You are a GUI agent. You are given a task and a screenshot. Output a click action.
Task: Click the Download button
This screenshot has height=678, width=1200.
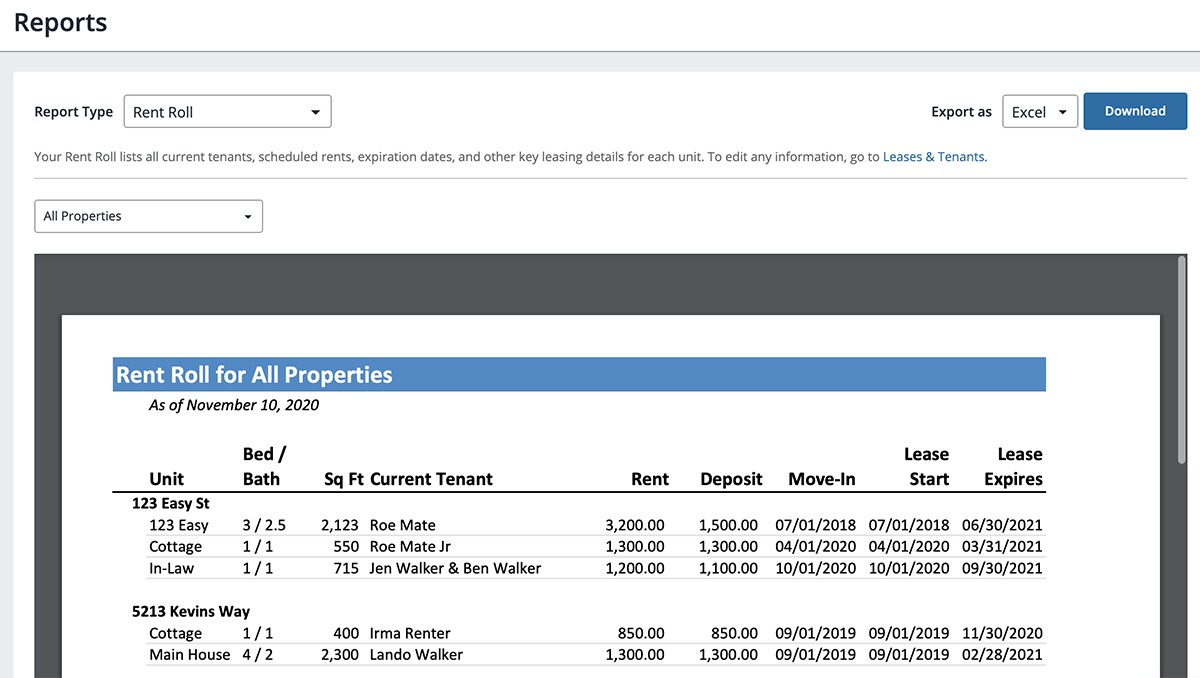point(1135,111)
